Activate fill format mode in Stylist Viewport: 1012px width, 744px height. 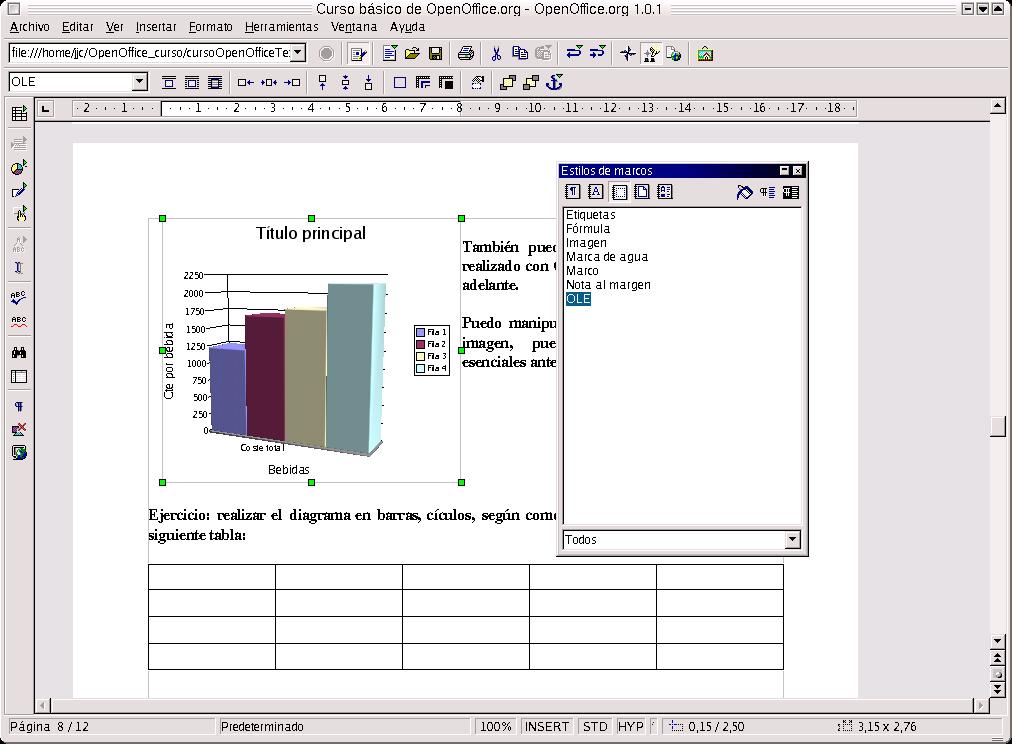coord(744,192)
